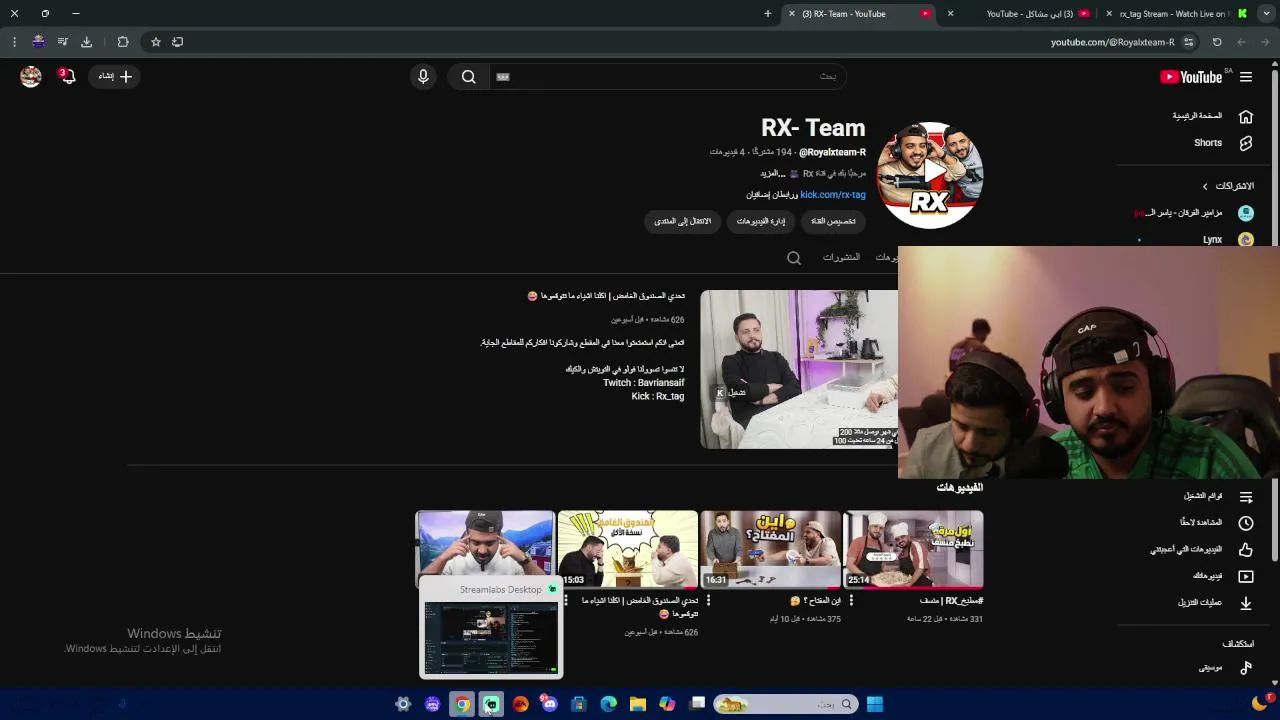Screen dimensions: 1280x720
Task: Open a new browser tab
Action: click(768, 14)
